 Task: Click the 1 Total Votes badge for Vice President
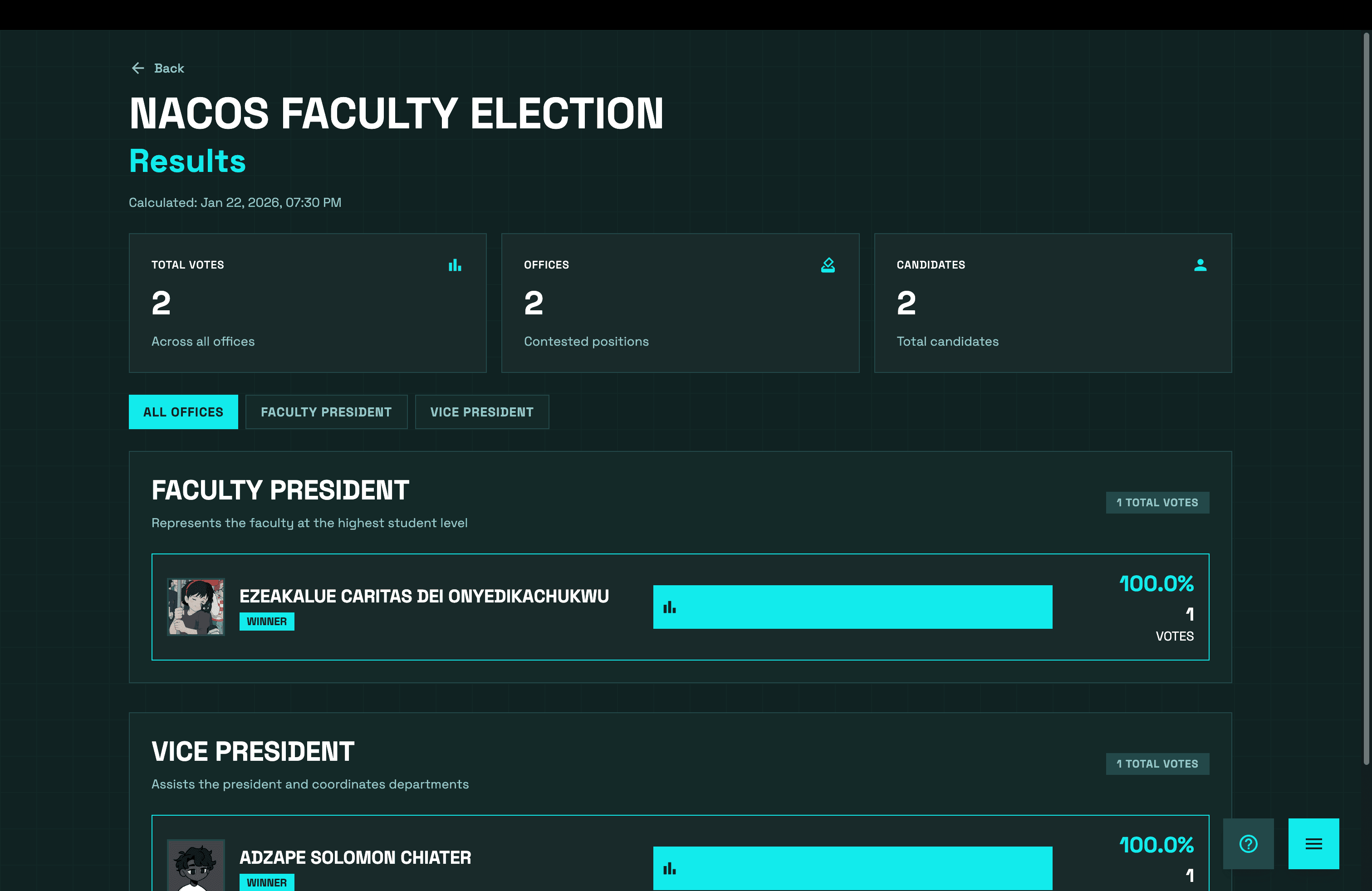pos(1157,764)
